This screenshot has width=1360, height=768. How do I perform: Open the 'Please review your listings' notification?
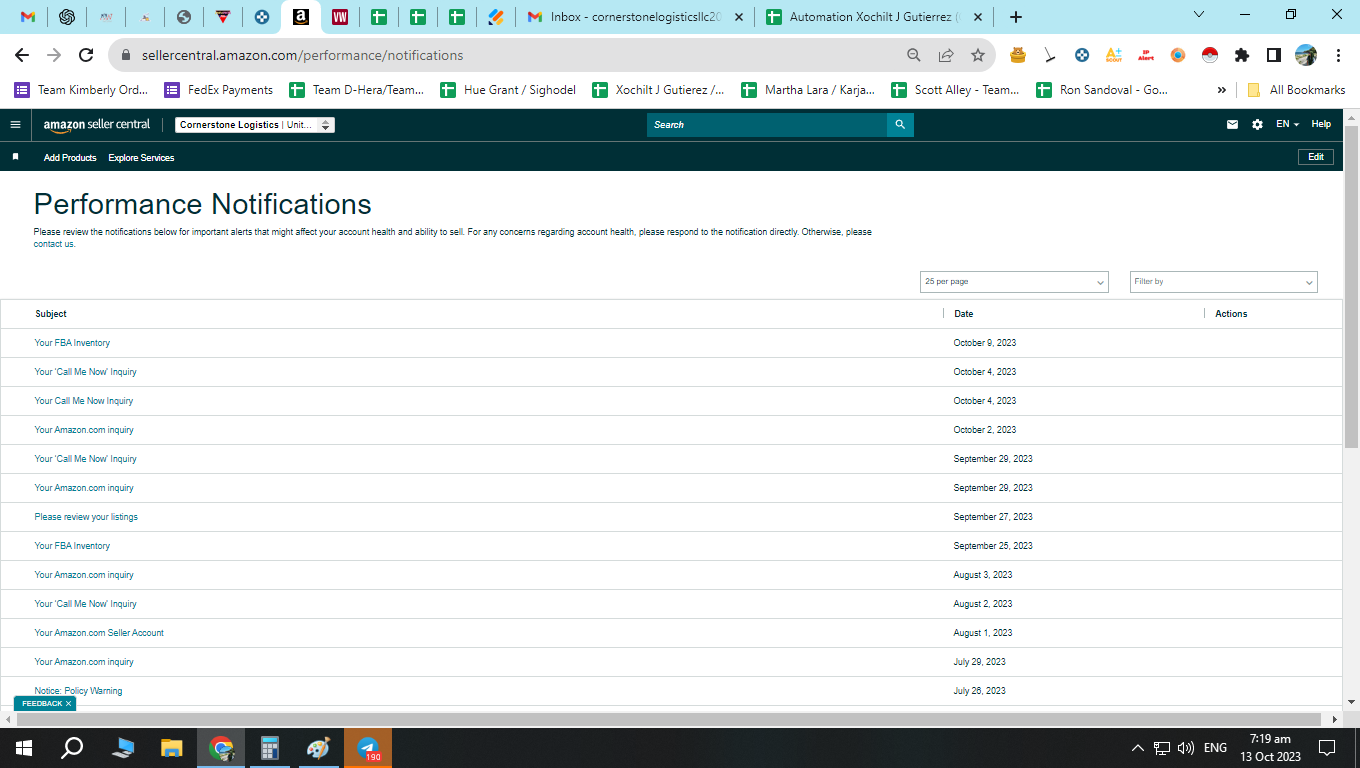(x=86, y=517)
